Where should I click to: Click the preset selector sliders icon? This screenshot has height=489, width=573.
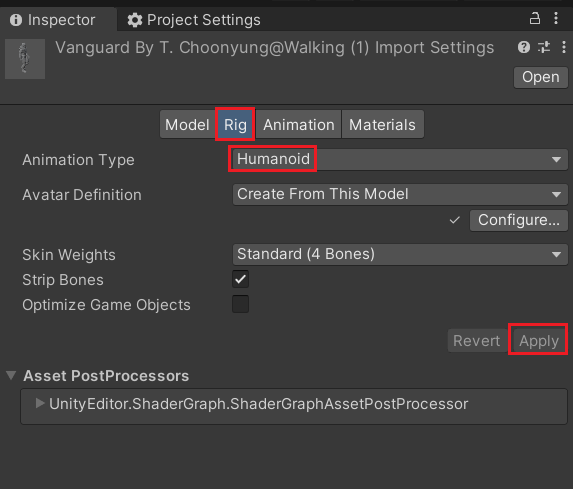coord(544,47)
